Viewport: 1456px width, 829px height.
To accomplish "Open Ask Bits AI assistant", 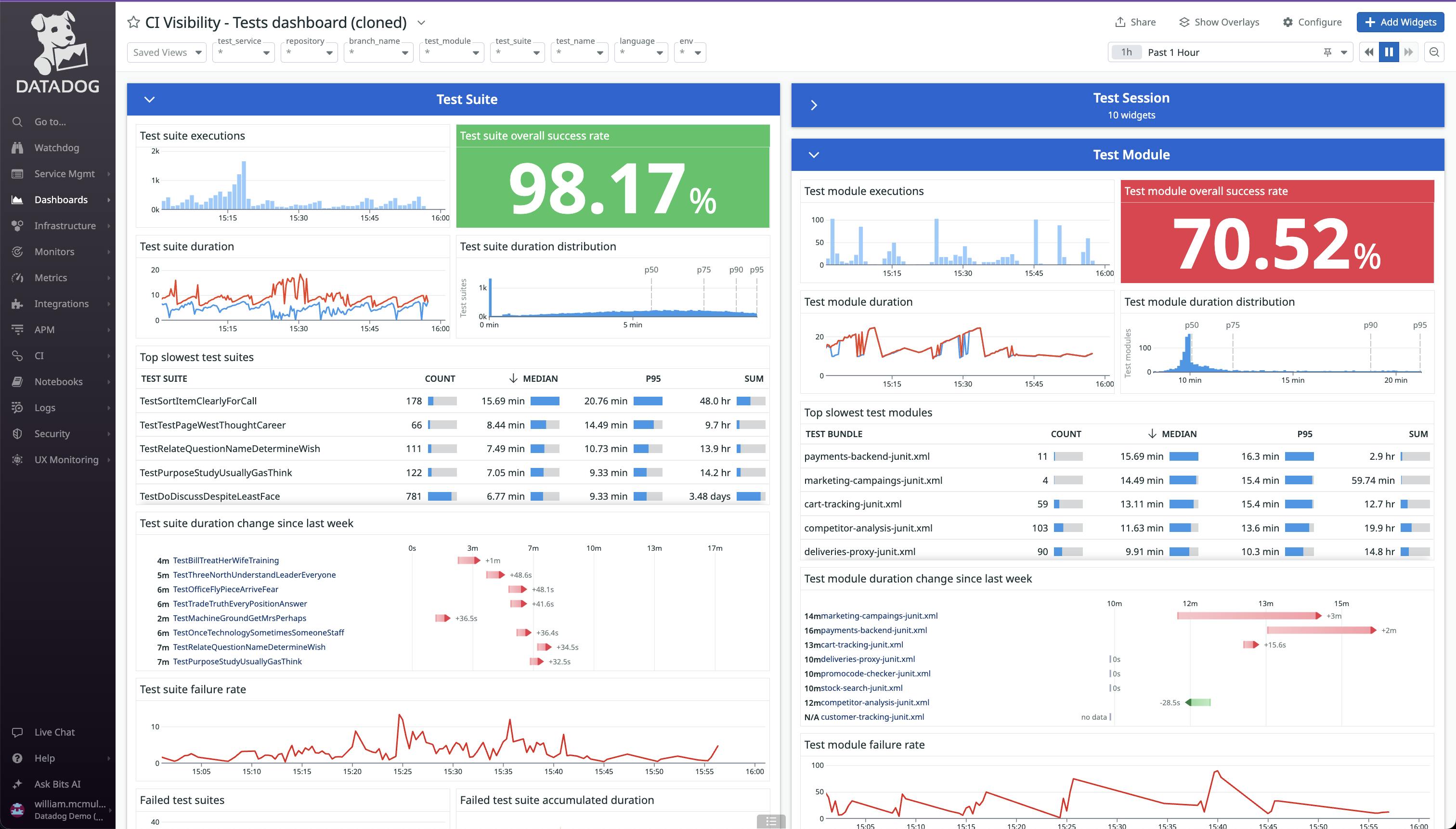I will (57, 784).
